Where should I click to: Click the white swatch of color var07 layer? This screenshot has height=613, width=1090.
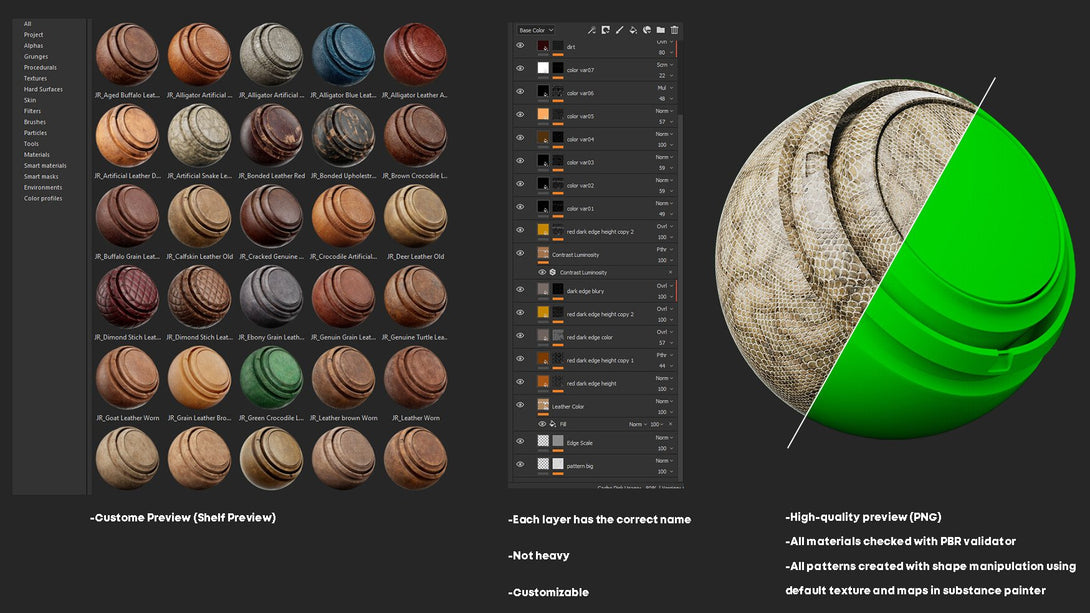[543, 67]
